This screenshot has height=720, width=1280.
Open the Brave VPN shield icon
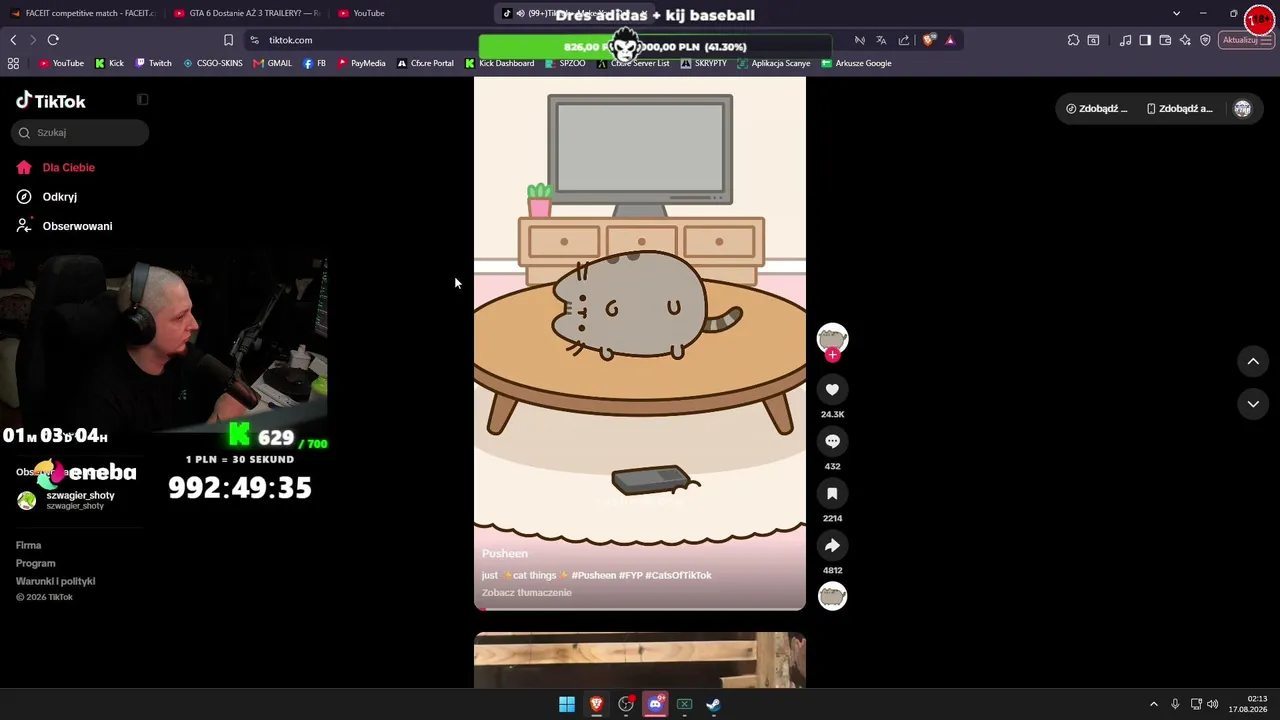click(x=1205, y=40)
